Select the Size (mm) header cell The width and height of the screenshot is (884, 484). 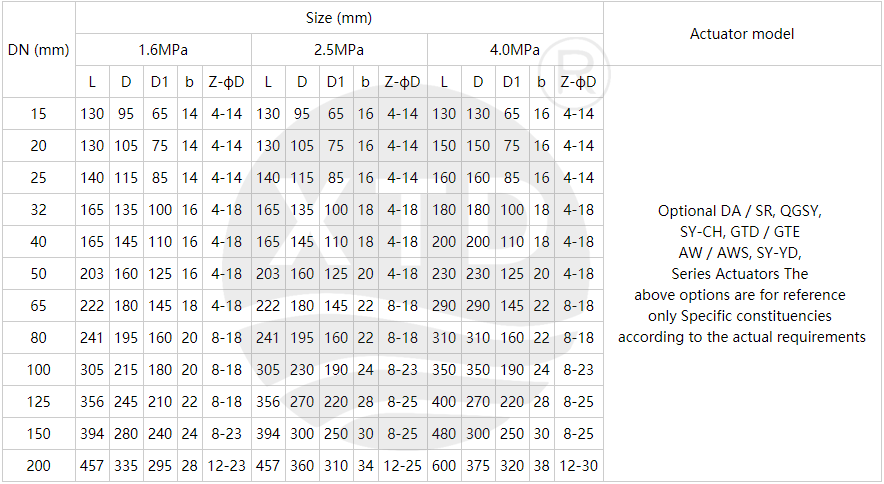(x=339, y=18)
